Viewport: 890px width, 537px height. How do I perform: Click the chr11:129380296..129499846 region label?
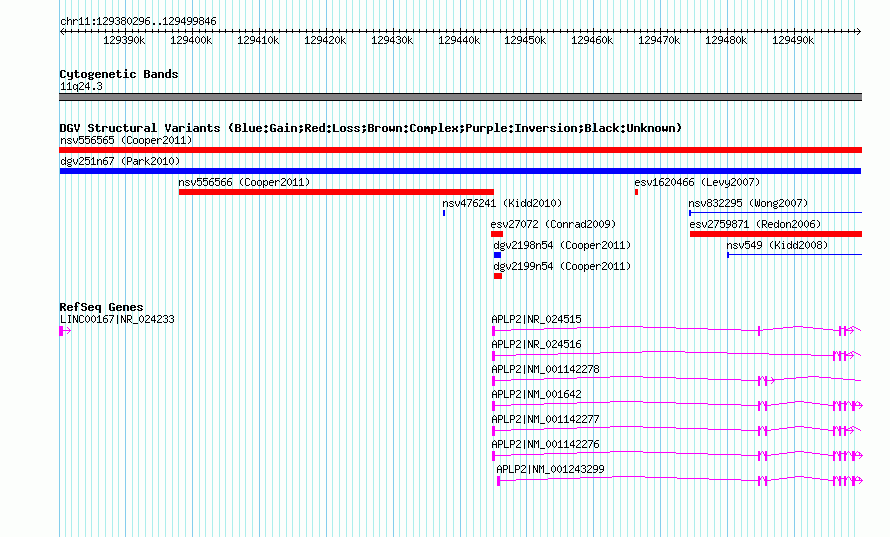(x=138, y=21)
